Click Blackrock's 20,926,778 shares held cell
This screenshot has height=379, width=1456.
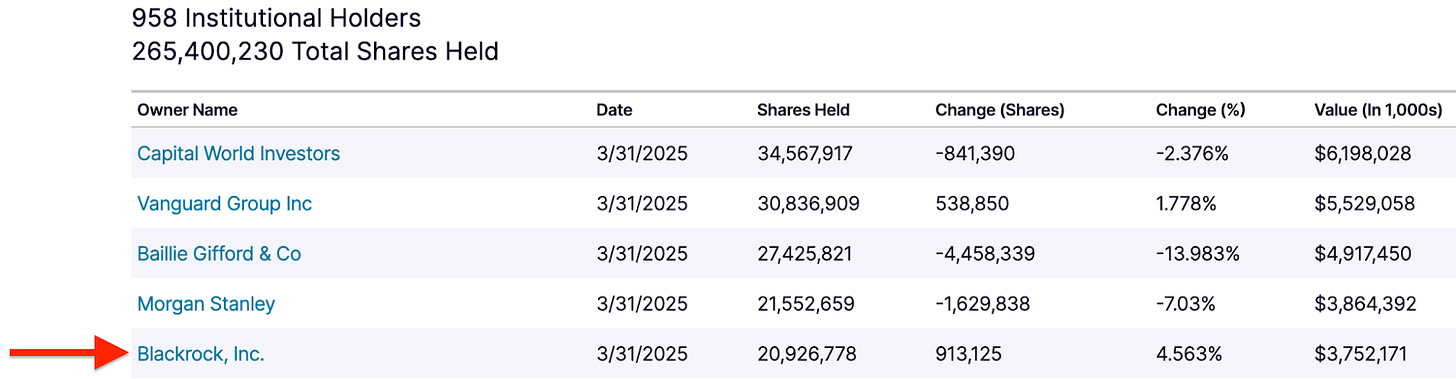[x=807, y=353]
